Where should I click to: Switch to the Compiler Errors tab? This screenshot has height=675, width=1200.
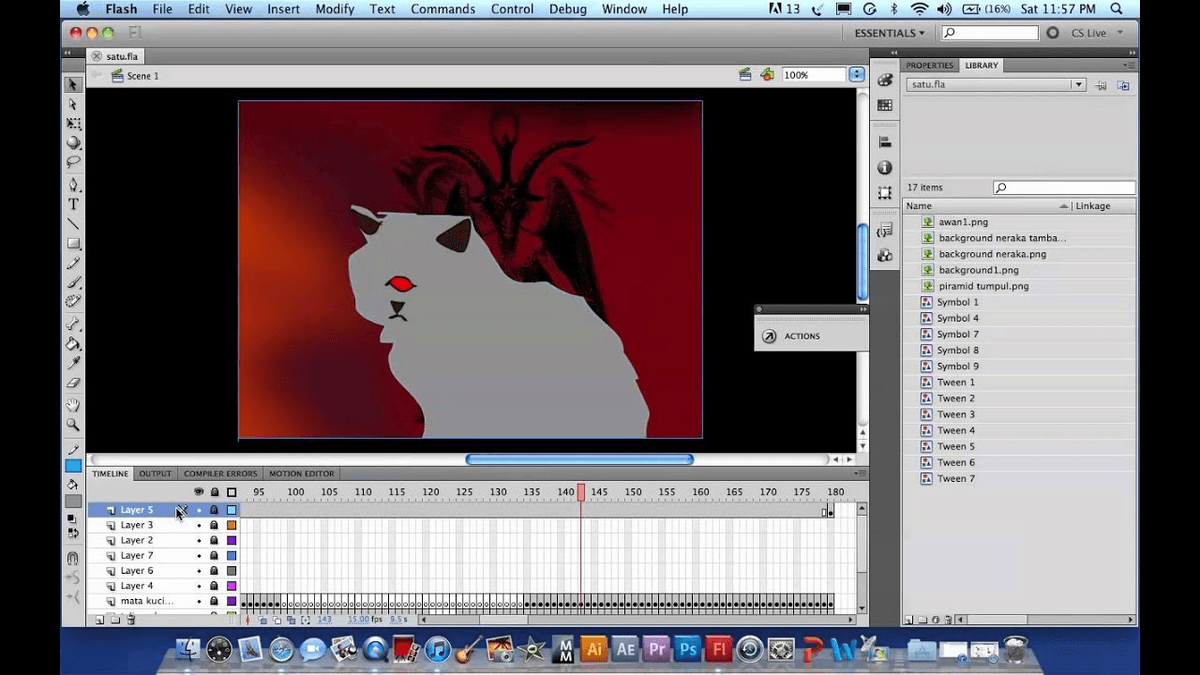[x=220, y=474]
